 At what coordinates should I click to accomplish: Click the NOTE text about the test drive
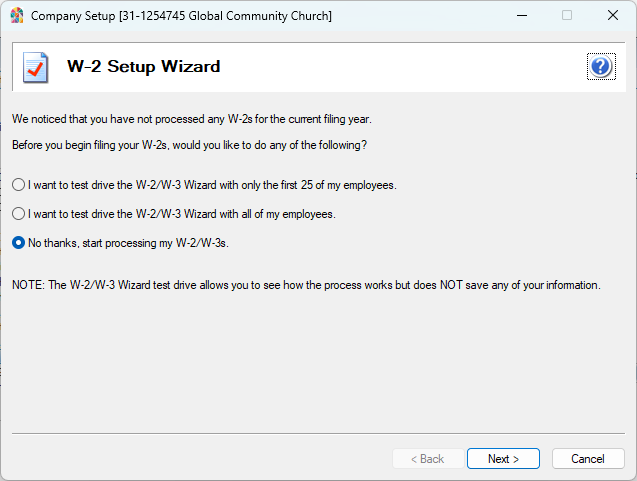306,285
